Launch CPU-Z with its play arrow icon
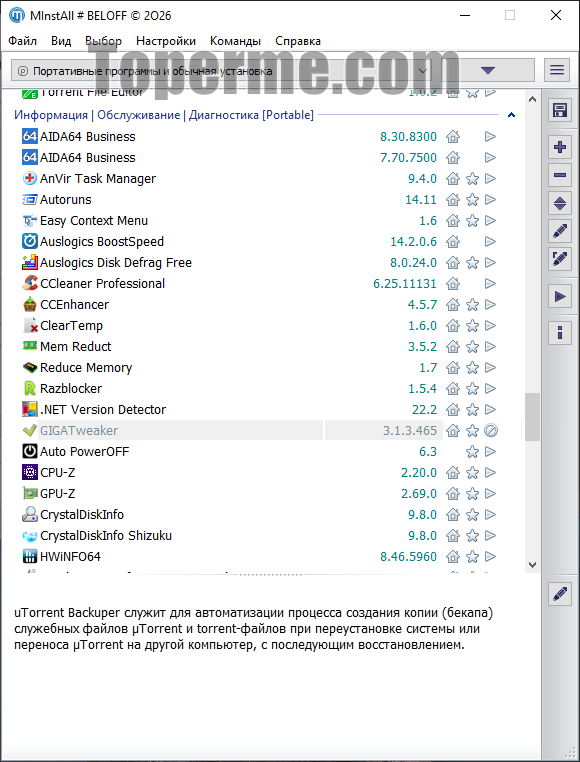The width and height of the screenshot is (580, 762). 491,472
